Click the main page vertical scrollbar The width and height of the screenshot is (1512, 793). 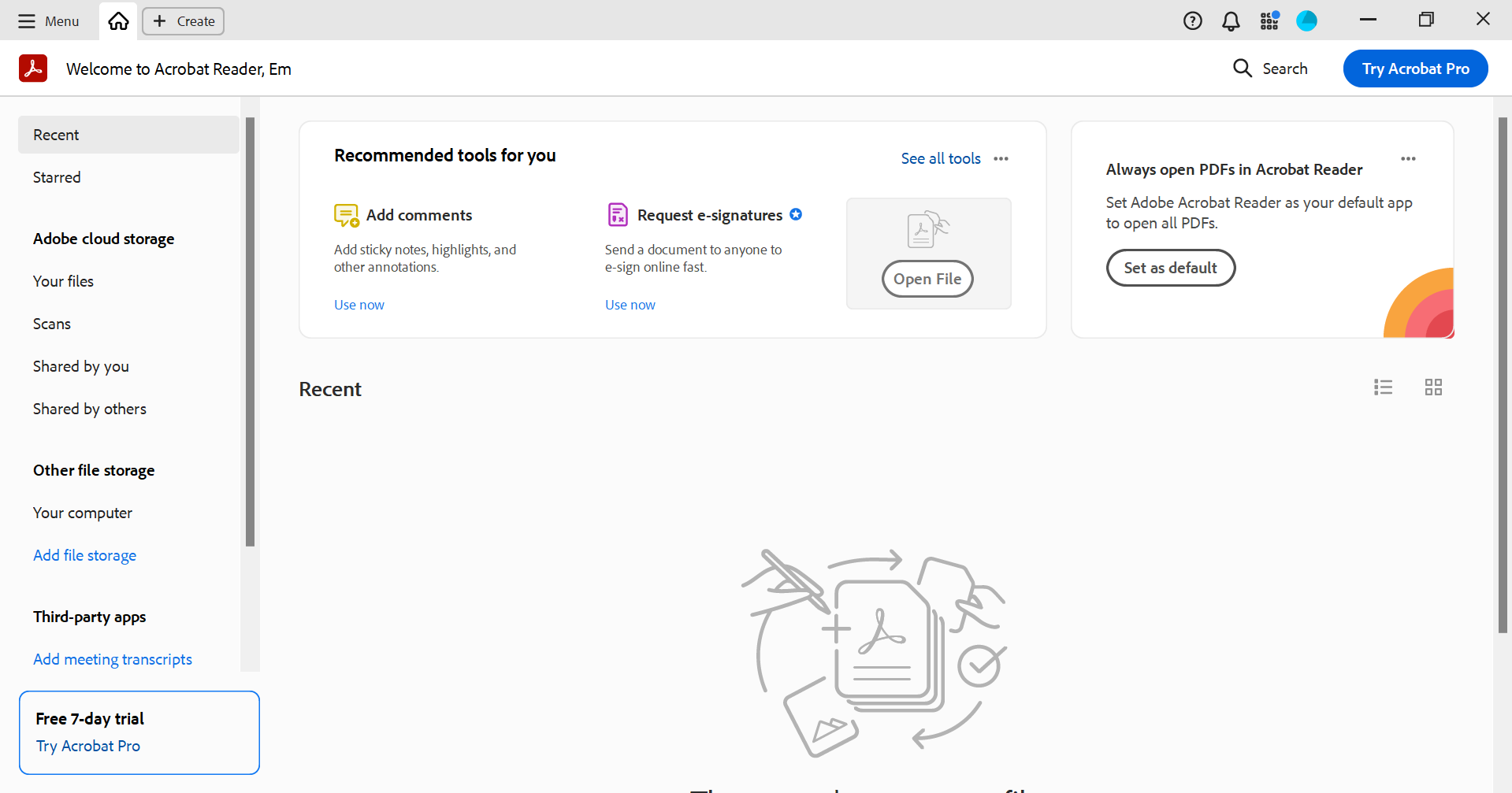tap(1503, 375)
